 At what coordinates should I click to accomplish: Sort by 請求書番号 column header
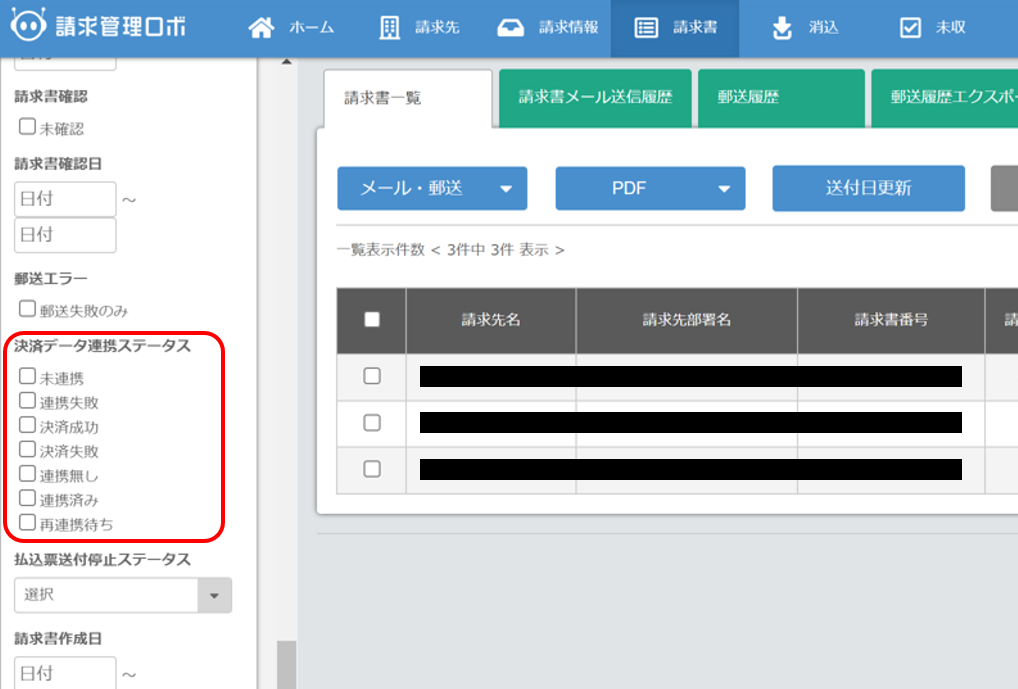coord(890,320)
